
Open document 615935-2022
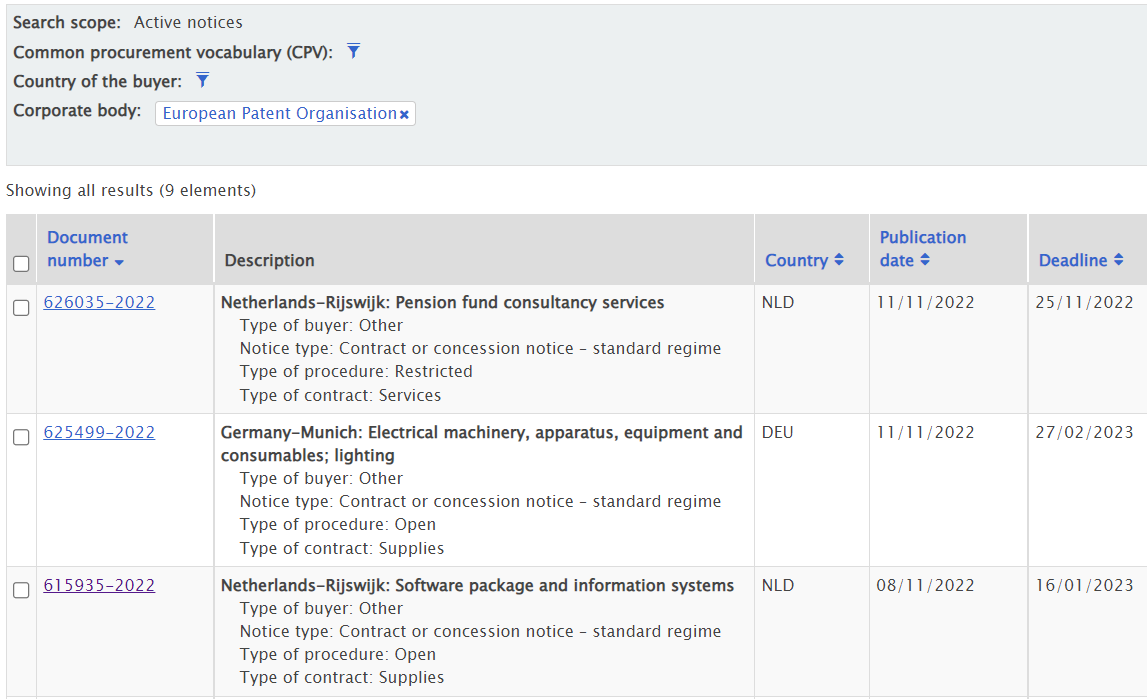(99, 584)
